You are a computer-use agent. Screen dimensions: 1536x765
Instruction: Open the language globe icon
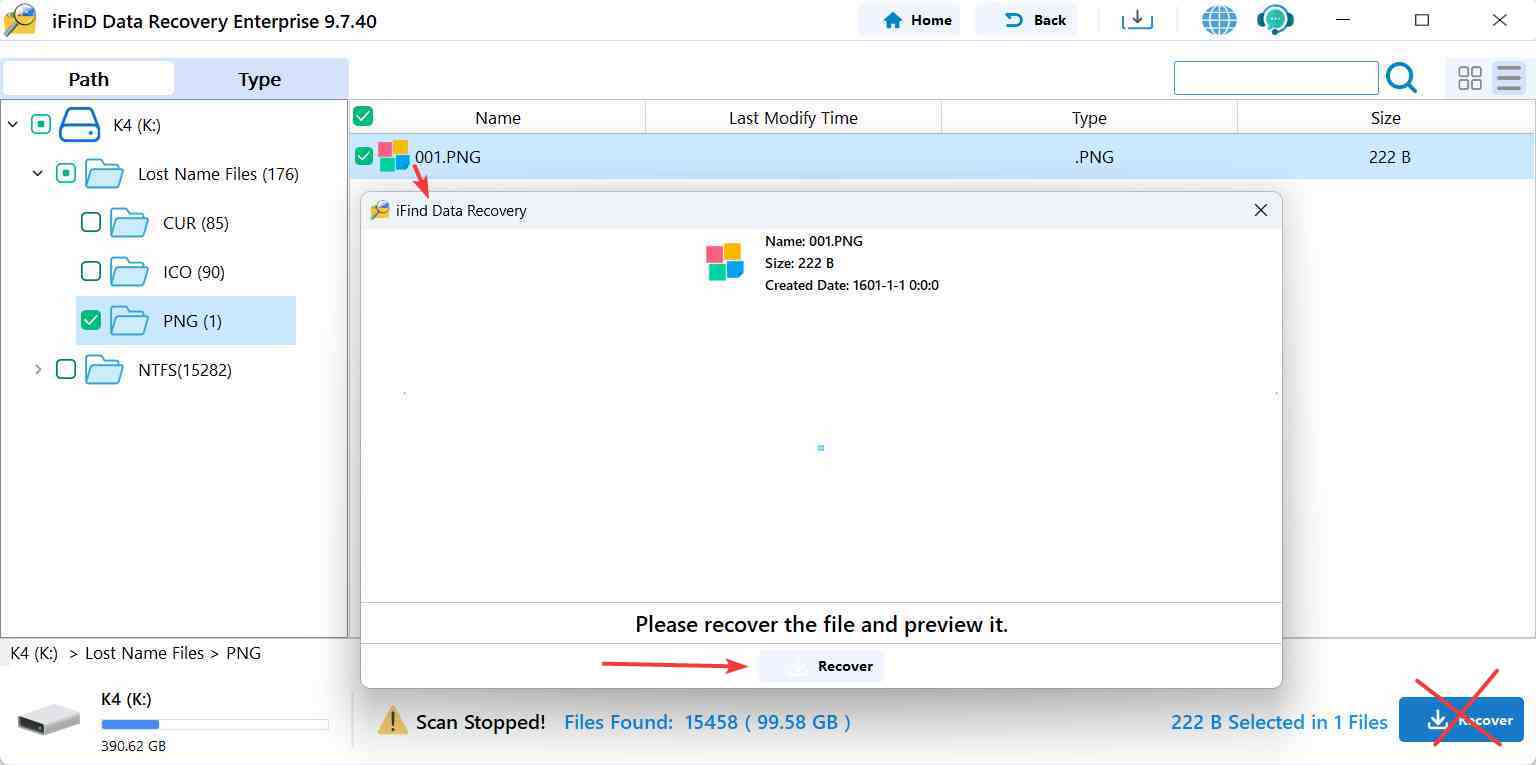(1219, 20)
